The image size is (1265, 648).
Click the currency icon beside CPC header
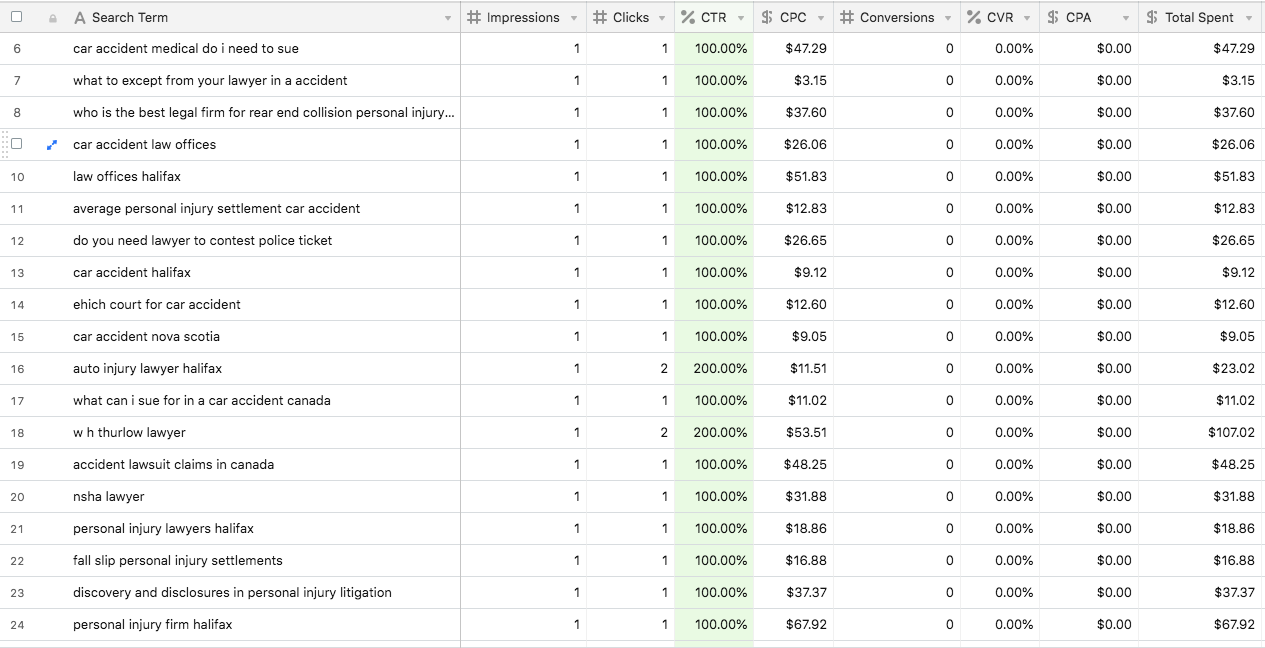pos(767,17)
